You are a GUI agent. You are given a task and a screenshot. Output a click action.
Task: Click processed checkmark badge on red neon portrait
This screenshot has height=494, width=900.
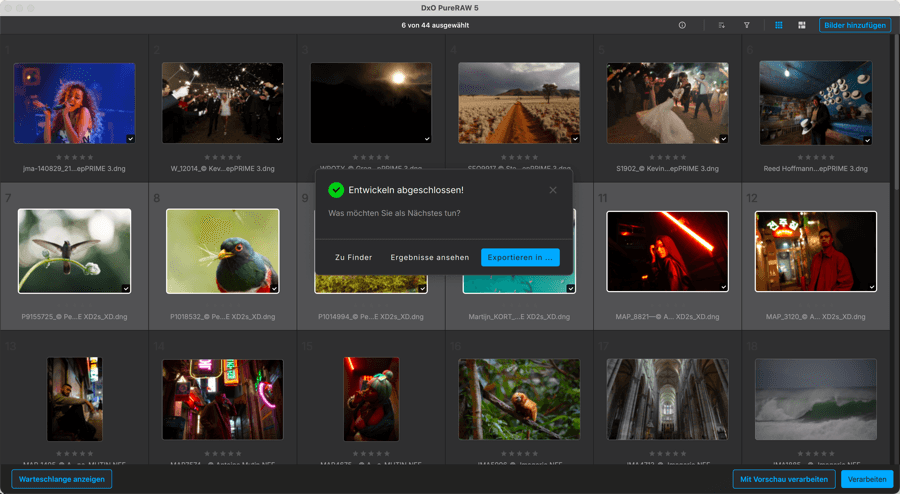723,287
